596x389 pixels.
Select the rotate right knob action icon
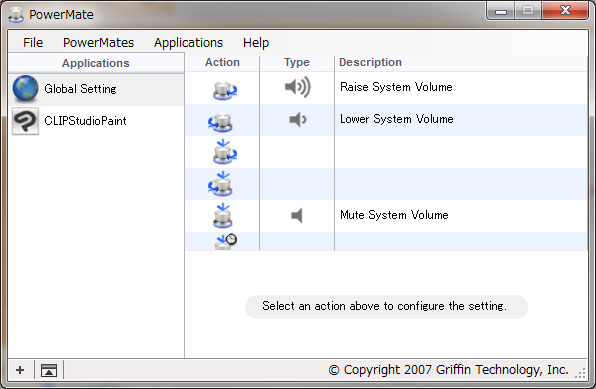click(x=224, y=91)
